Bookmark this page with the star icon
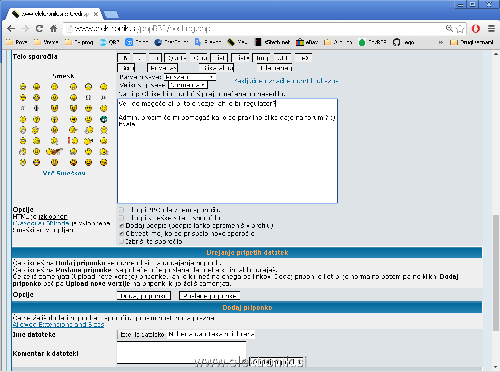Screen dimensions: 500x372 [x=460, y=29]
